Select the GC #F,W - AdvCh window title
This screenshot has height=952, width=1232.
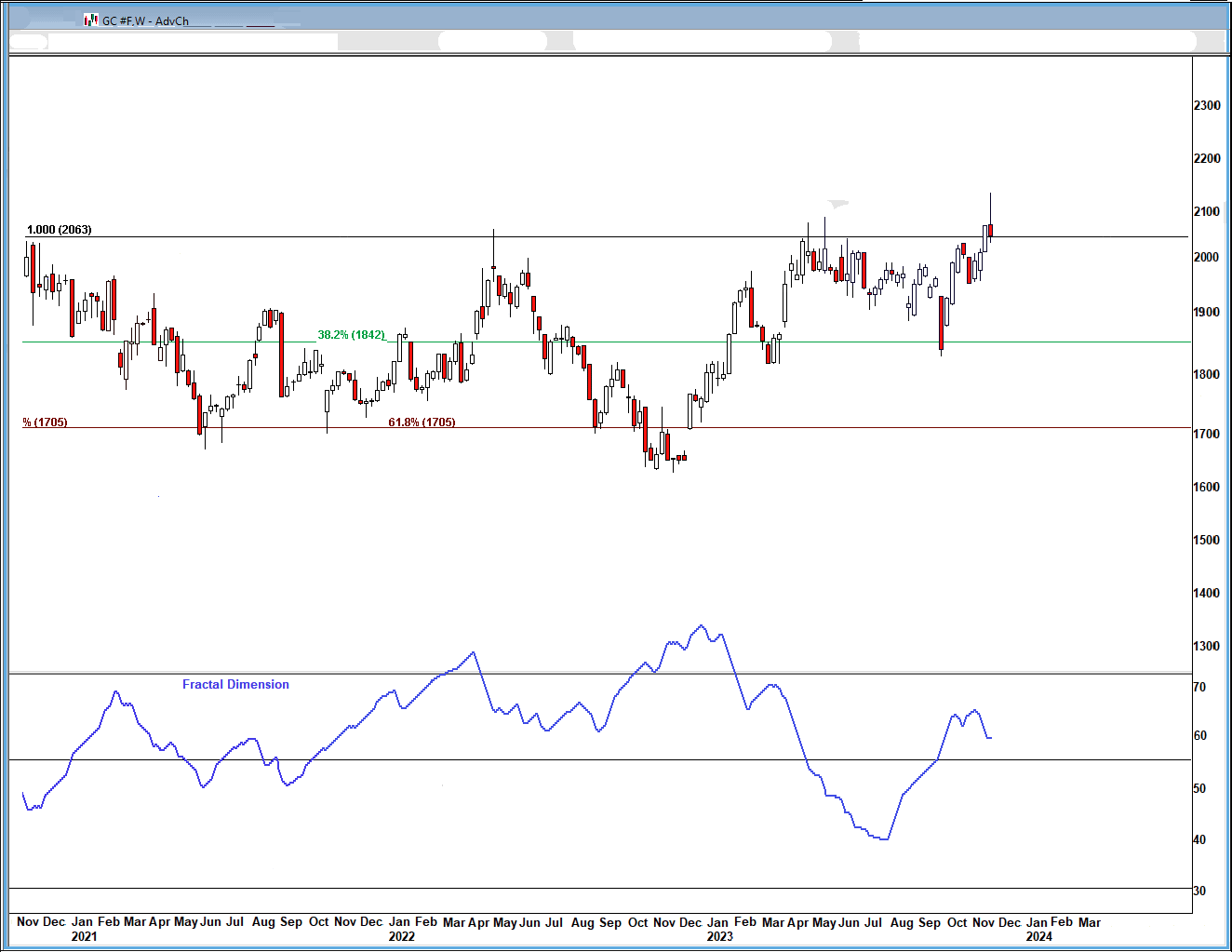coord(145,20)
